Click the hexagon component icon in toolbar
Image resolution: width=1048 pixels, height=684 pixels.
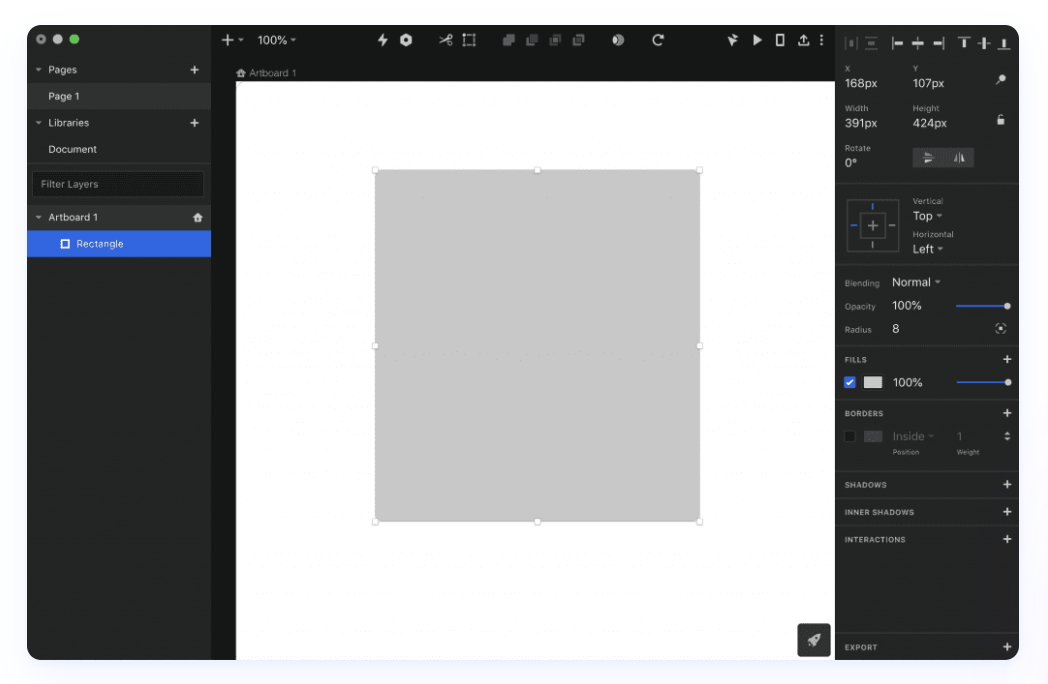point(406,40)
